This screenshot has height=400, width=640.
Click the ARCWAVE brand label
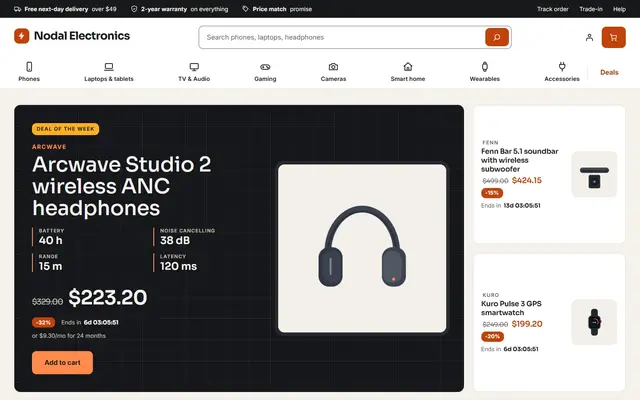[x=49, y=147]
